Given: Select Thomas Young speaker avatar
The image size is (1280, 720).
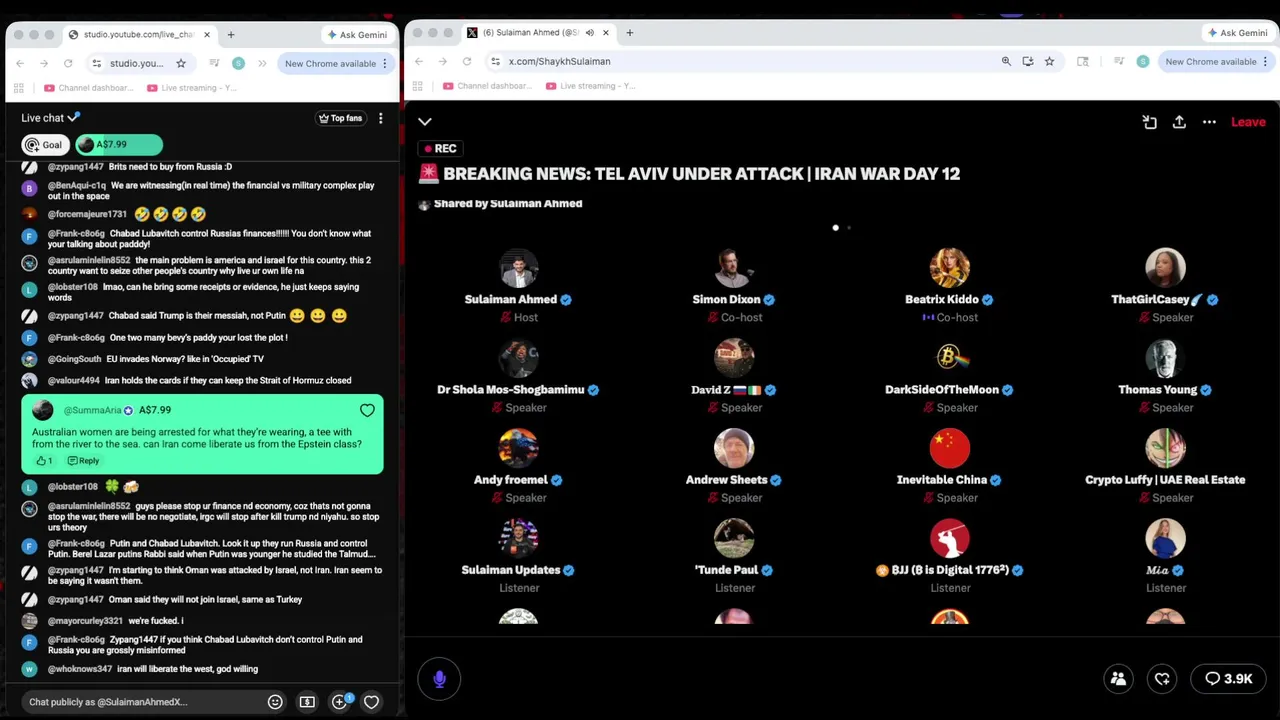Looking at the screenshot, I should click(x=1165, y=358).
